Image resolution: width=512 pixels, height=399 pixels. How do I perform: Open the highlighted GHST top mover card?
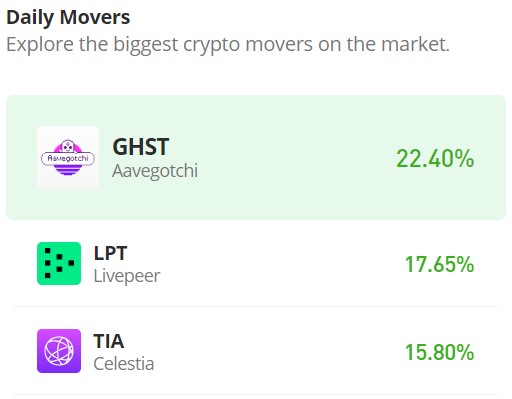pos(256,157)
